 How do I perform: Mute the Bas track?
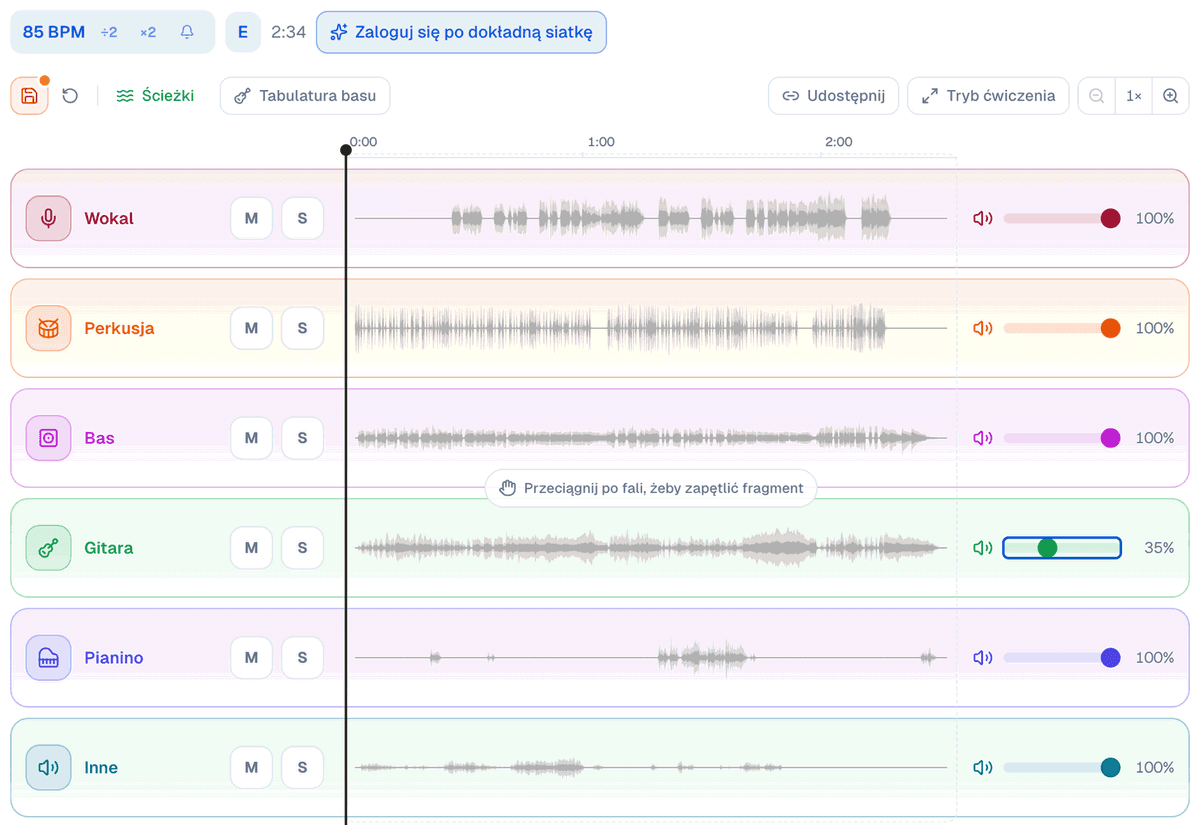pyautogui.click(x=251, y=438)
